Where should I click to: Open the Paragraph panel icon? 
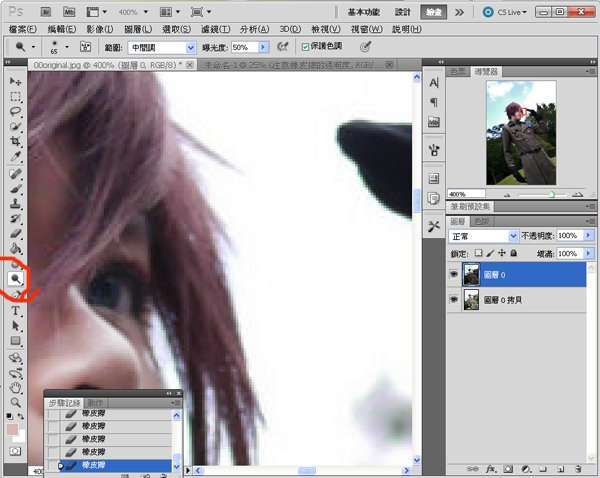(434, 102)
